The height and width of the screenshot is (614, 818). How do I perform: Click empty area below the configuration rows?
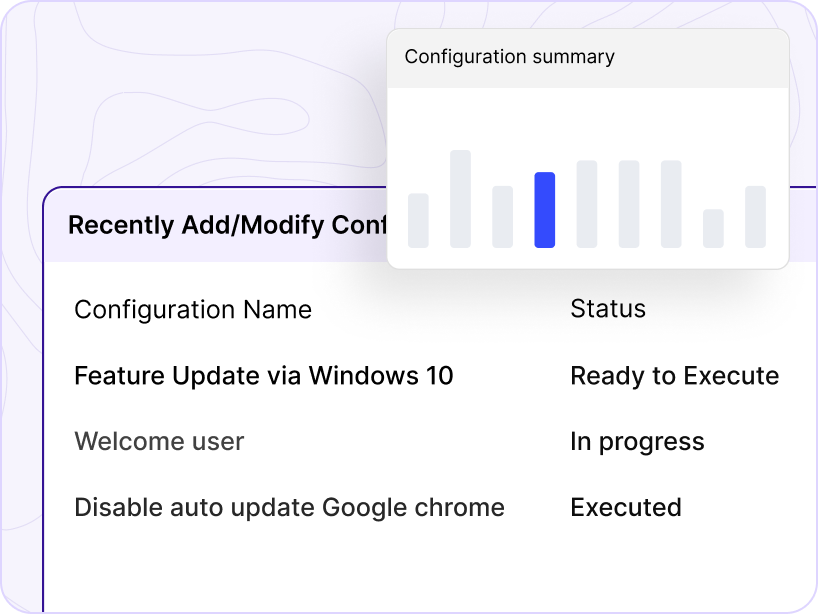(x=400, y=570)
